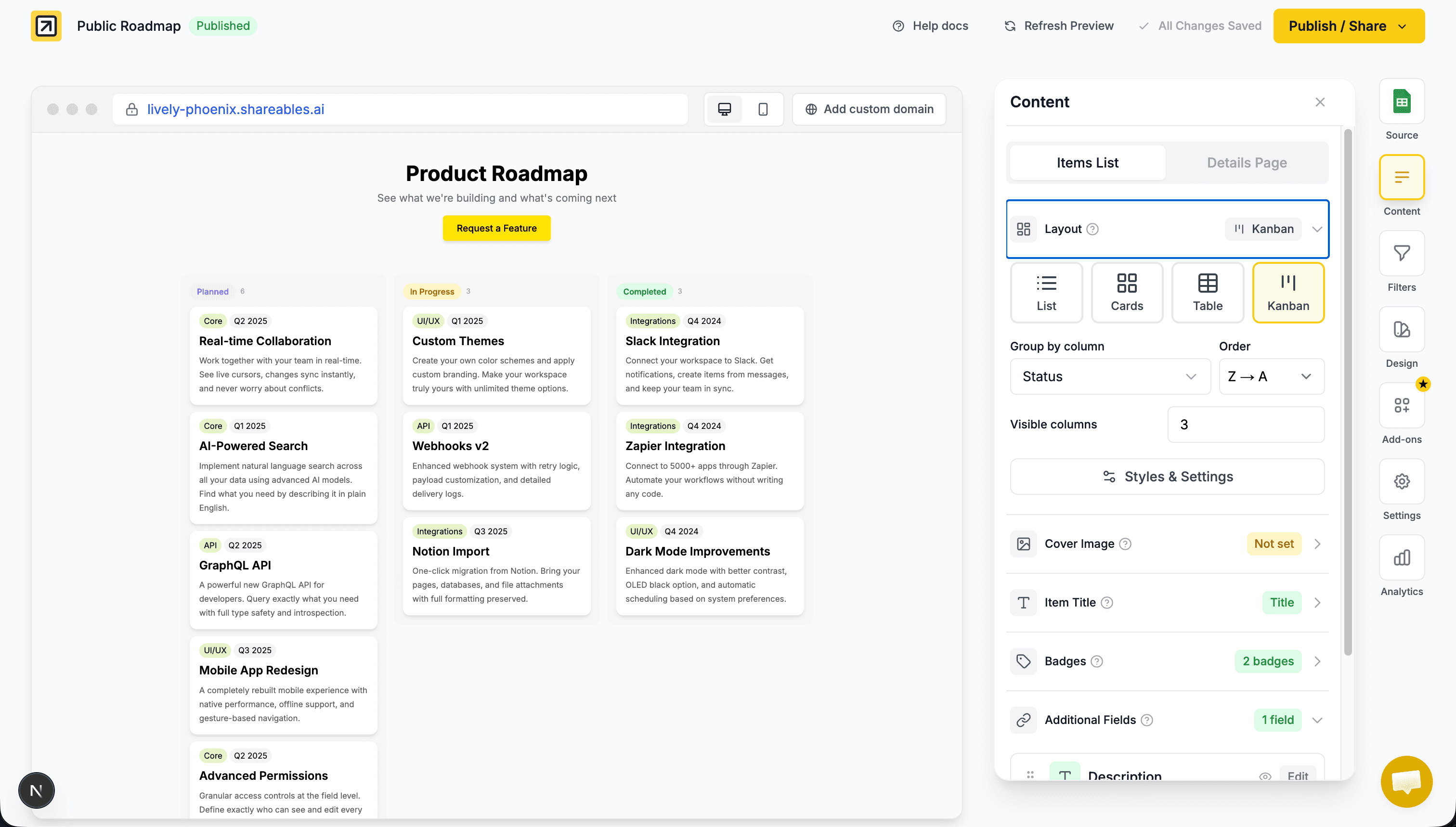Edit the Visible columns value

[1246, 424]
